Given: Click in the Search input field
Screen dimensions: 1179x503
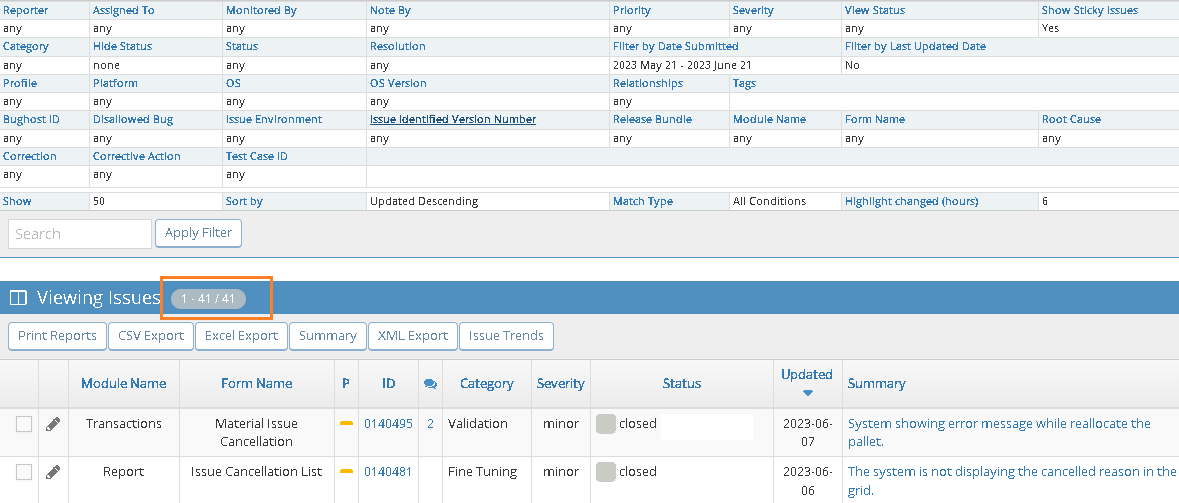Looking at the screenshot, I should point(80,234).
